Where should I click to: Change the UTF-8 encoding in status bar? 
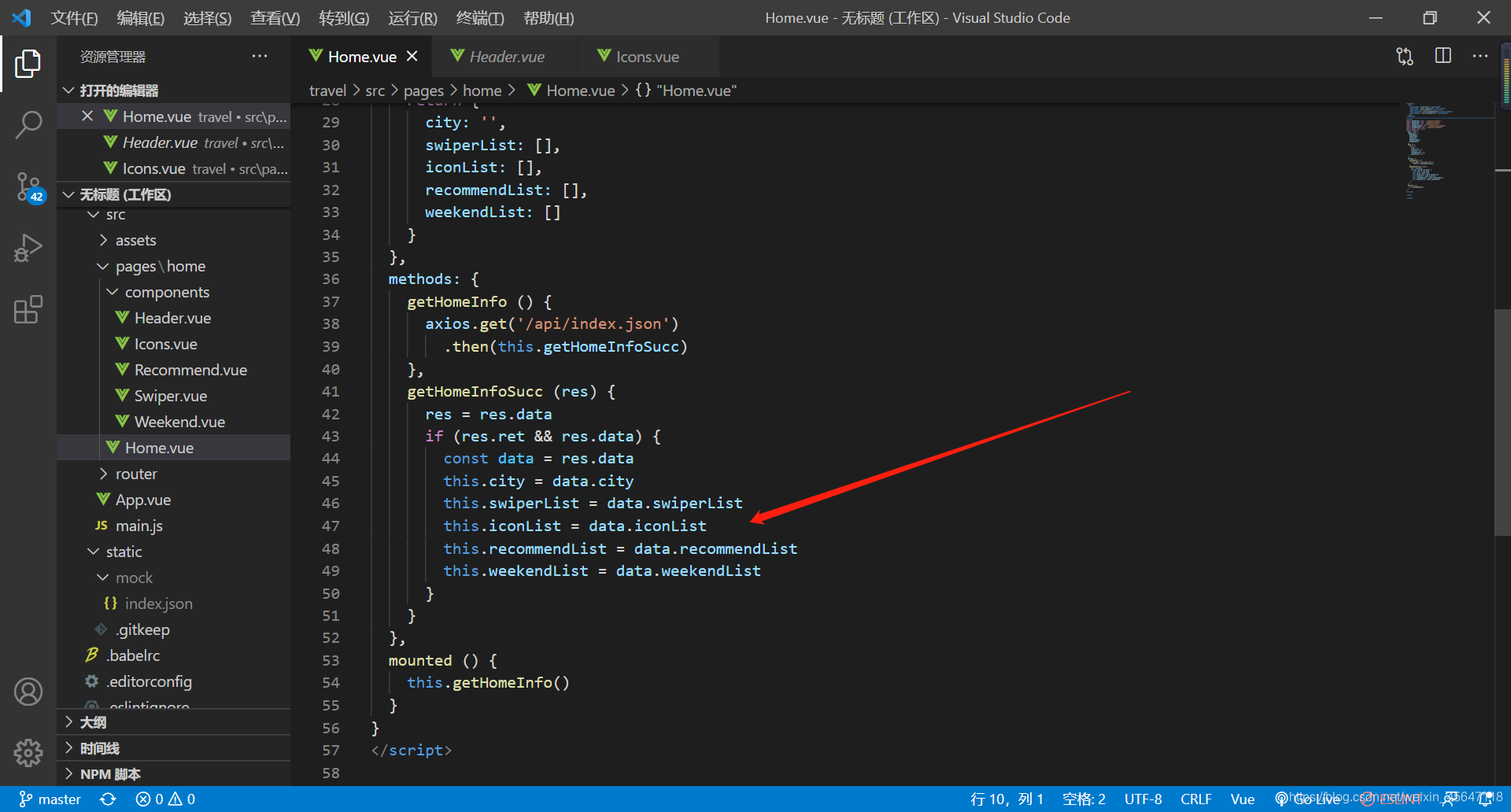[x=1143, y=799]
